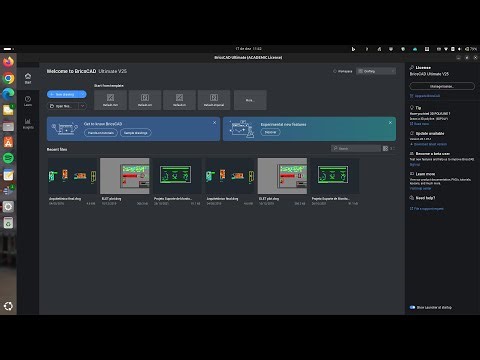Click the Licence key icon
This screenshot has height=360, width=480.
412,67
